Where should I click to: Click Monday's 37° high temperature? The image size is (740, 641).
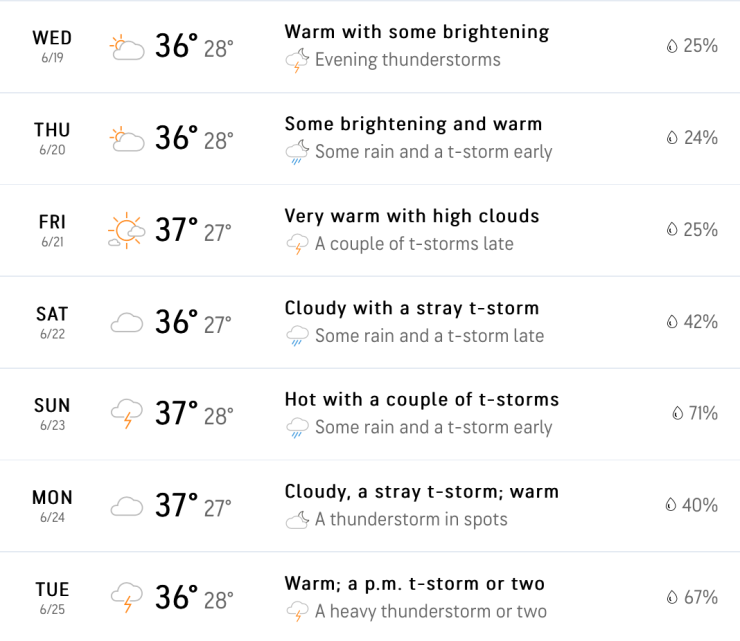176,505
